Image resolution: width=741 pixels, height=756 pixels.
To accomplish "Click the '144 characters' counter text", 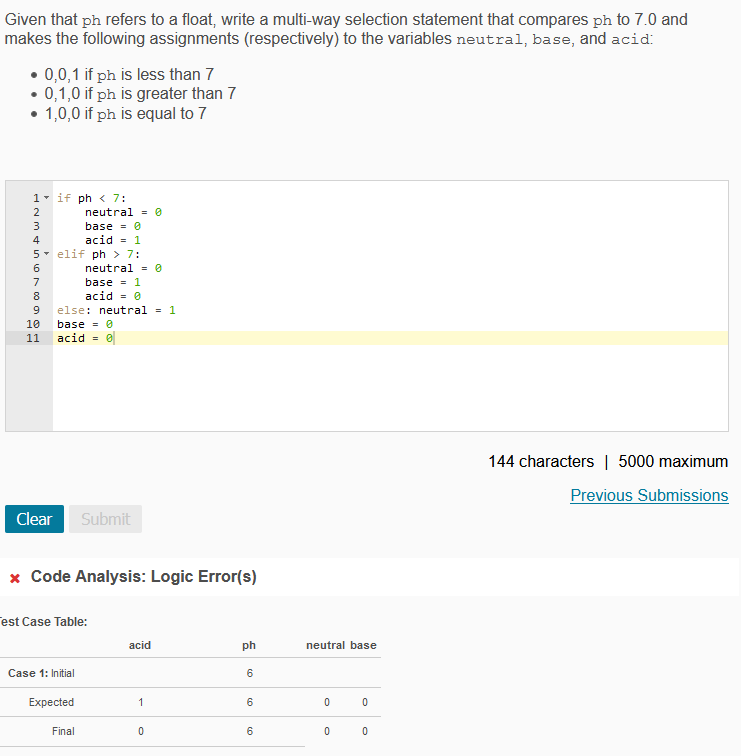I will (541, 461).
